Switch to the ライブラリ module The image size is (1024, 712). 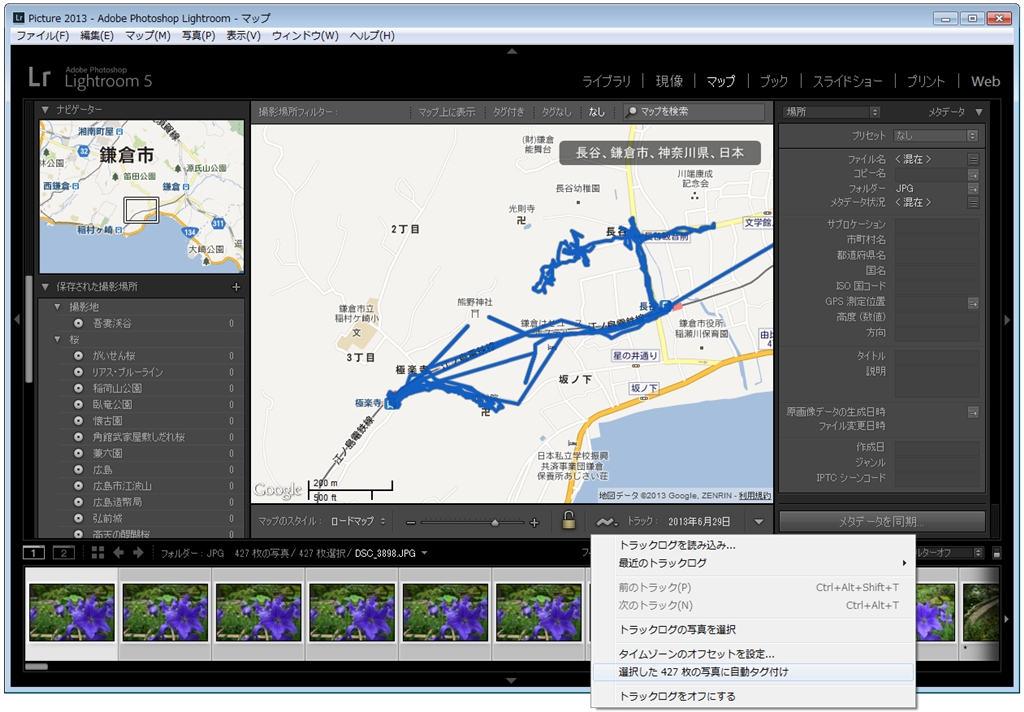(606, 81)
